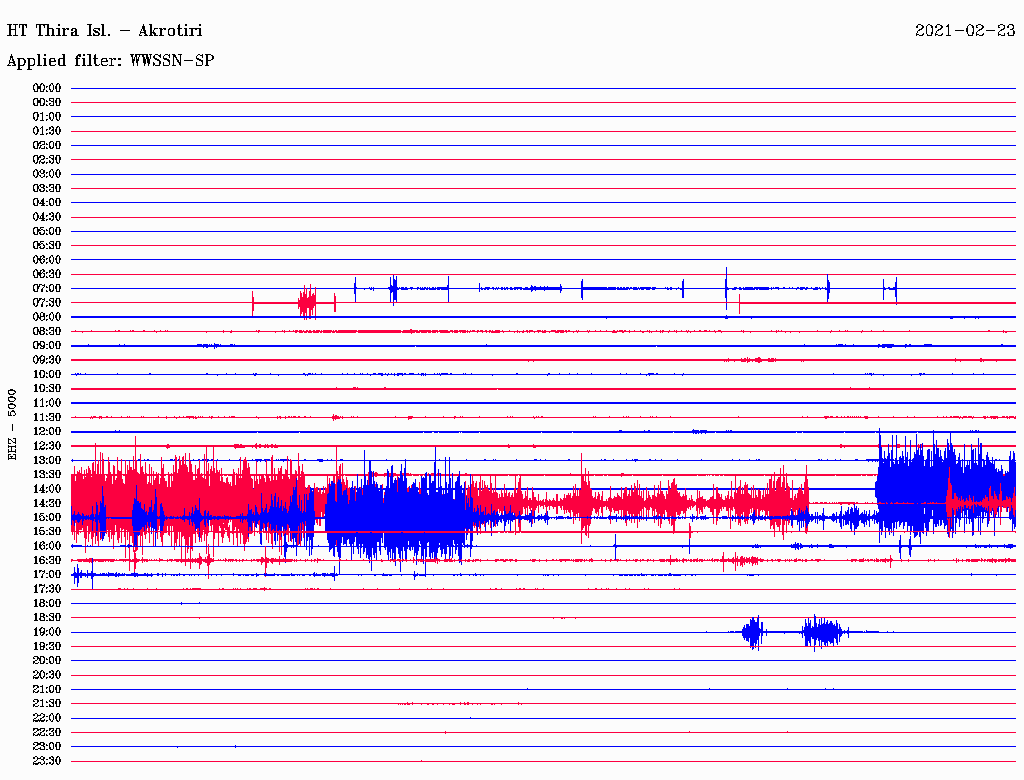1024x780 pixels.
Task: Click the 17:30 time label
Action: coord(47,590)
